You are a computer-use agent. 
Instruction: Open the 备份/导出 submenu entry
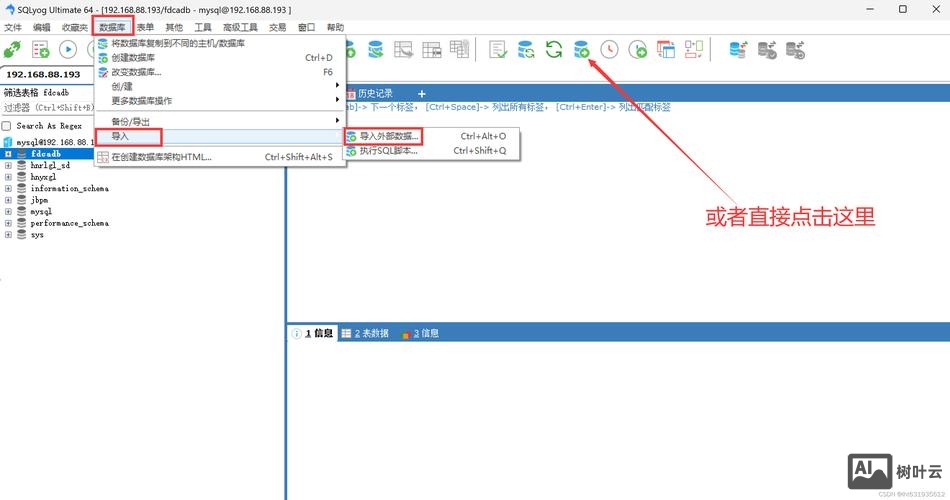point(130,121)
